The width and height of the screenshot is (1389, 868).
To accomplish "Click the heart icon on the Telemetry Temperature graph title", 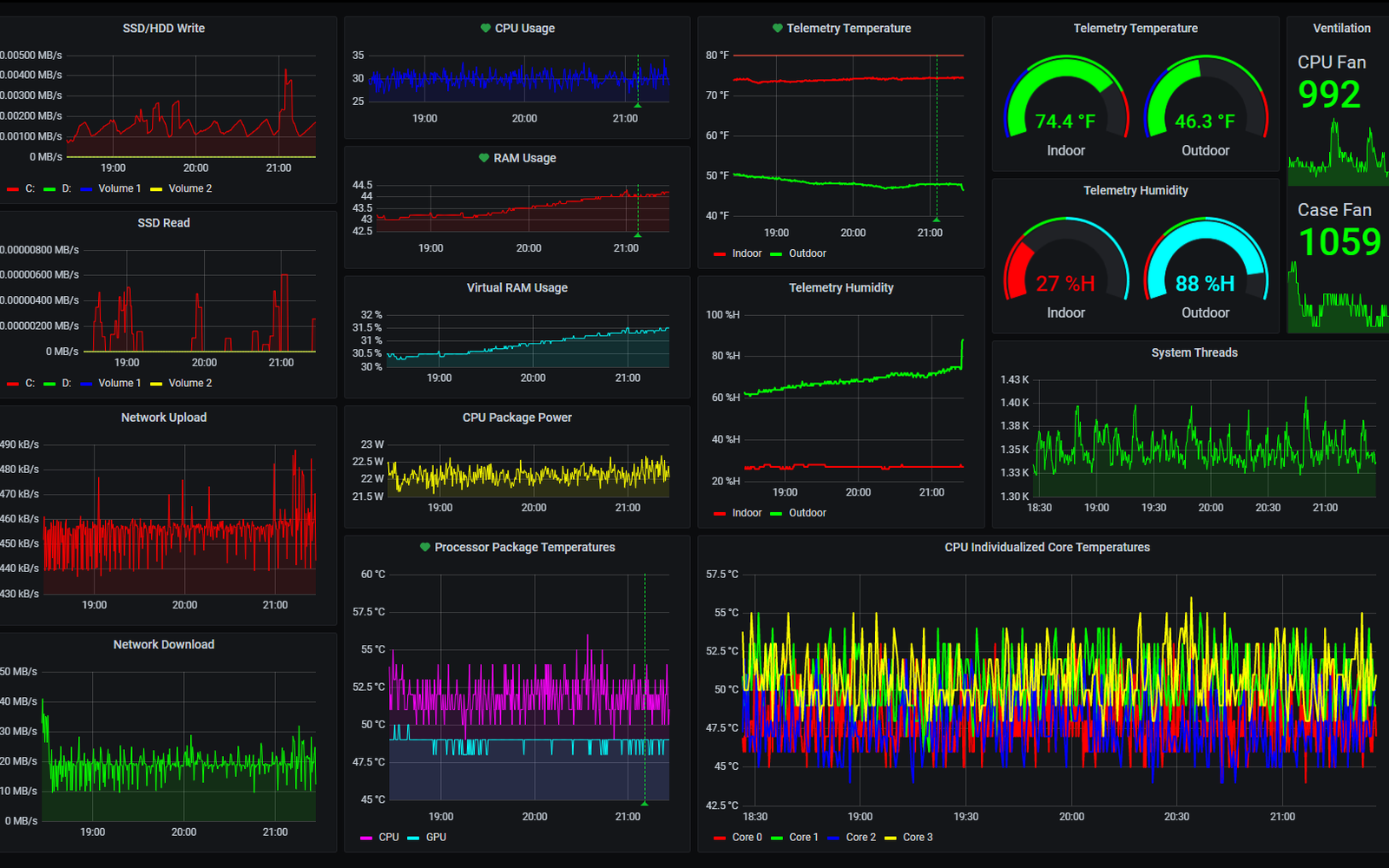I will tap(778, 29).
